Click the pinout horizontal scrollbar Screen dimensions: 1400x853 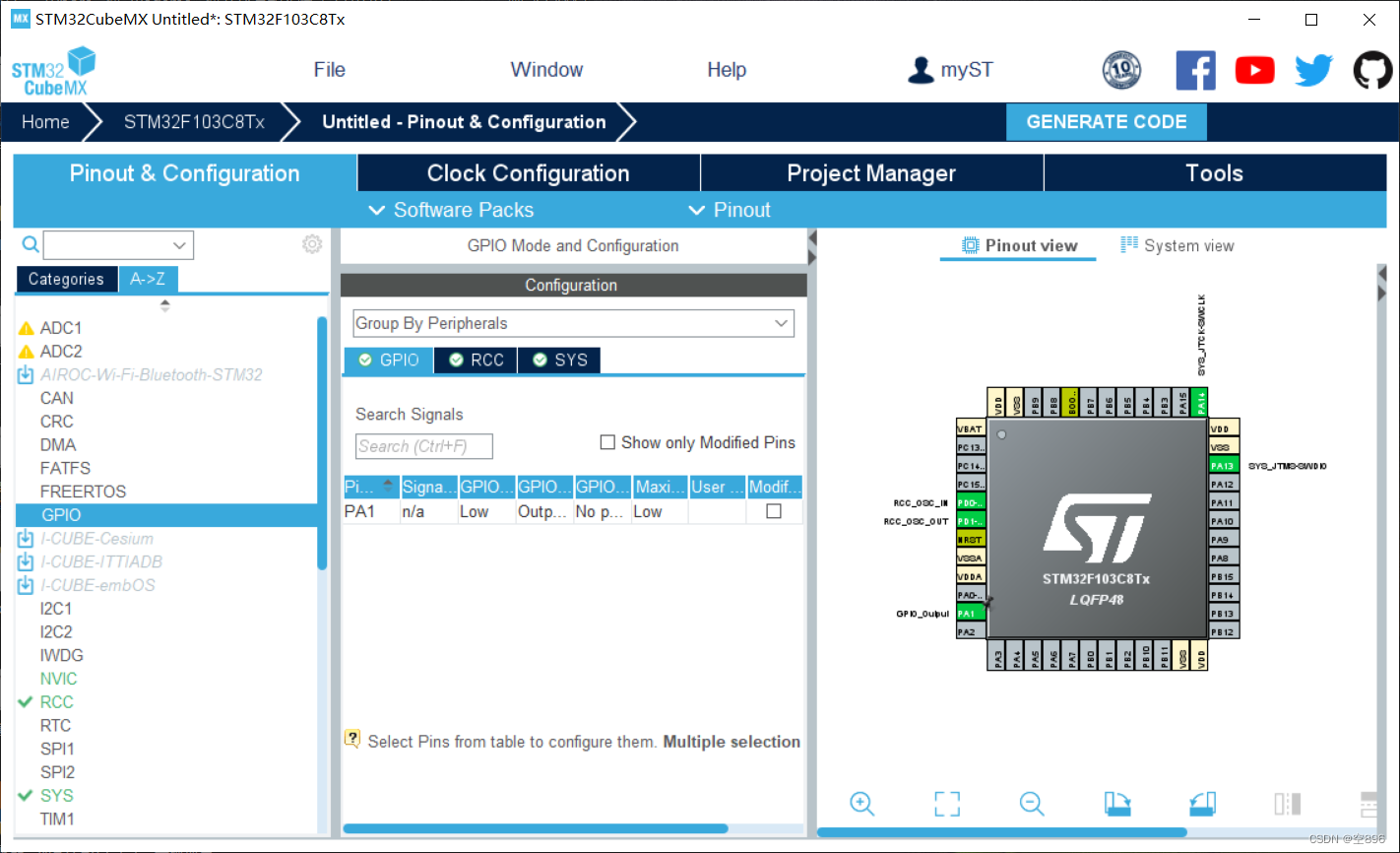(1001, 832)
